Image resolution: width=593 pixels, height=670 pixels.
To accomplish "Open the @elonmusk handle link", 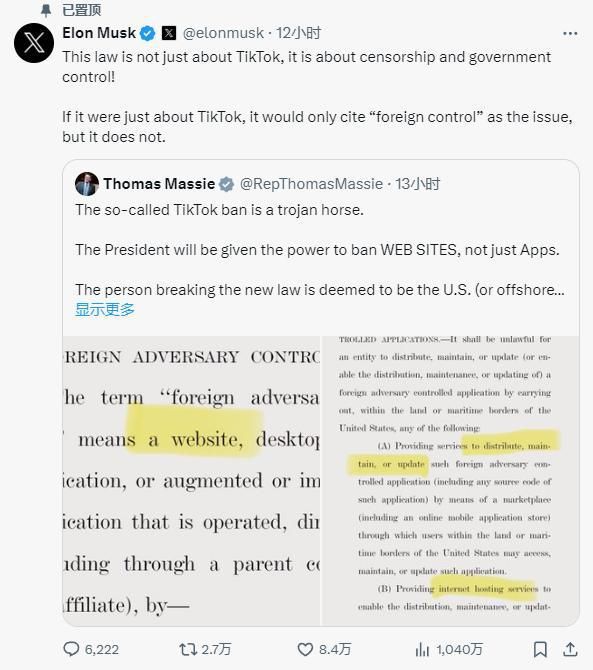I will click(x=223, y=33).
